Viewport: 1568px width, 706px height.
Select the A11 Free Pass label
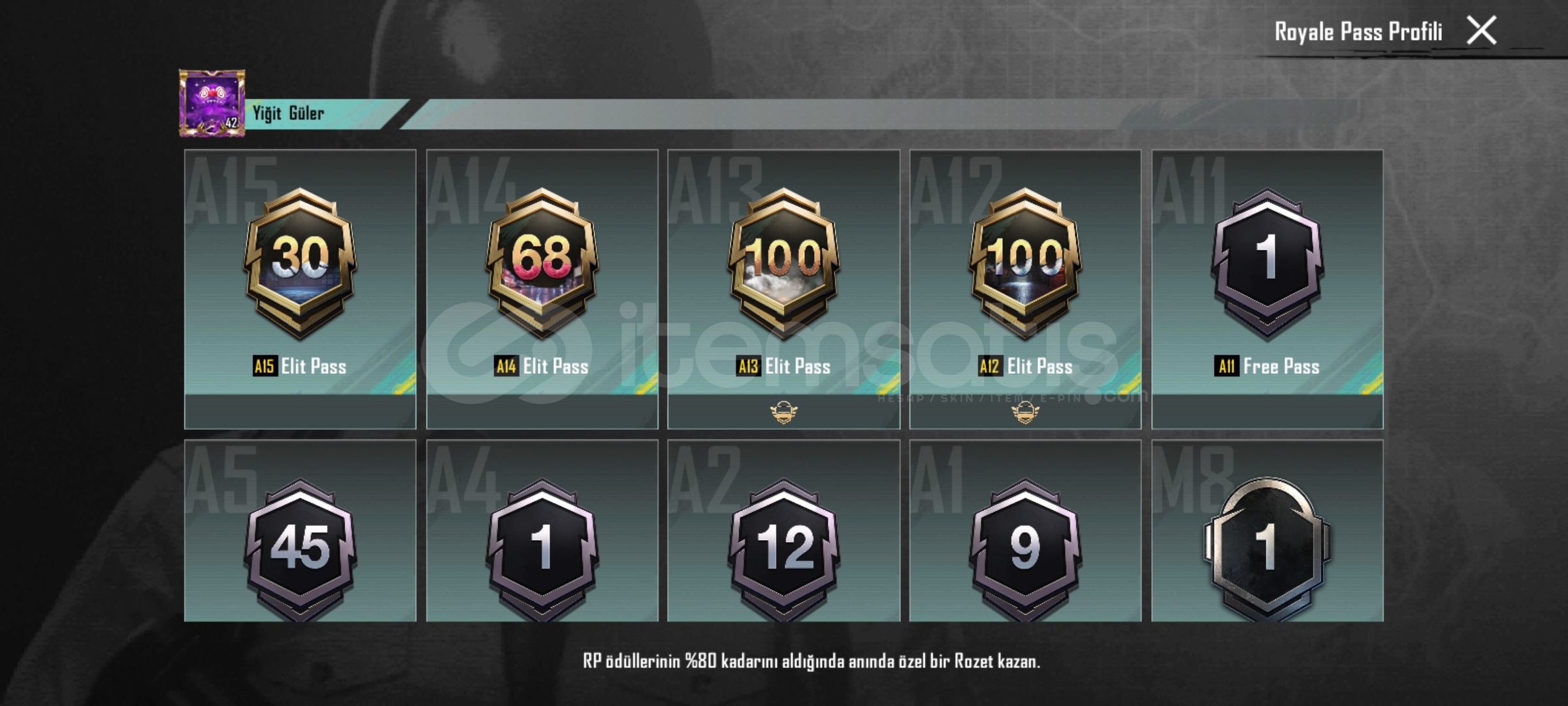point(1267,366)
